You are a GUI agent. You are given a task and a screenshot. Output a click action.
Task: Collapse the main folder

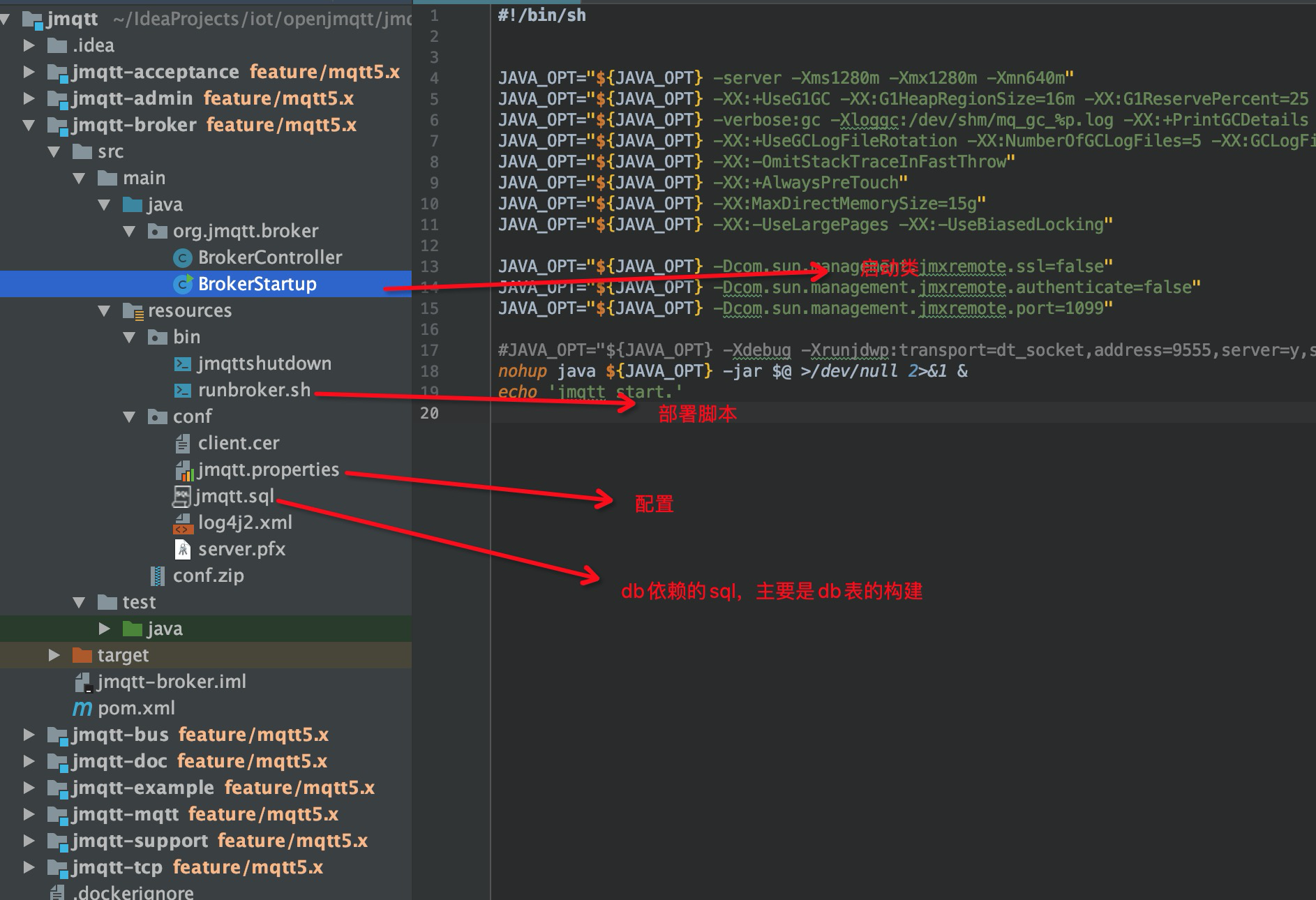point(79,179)
